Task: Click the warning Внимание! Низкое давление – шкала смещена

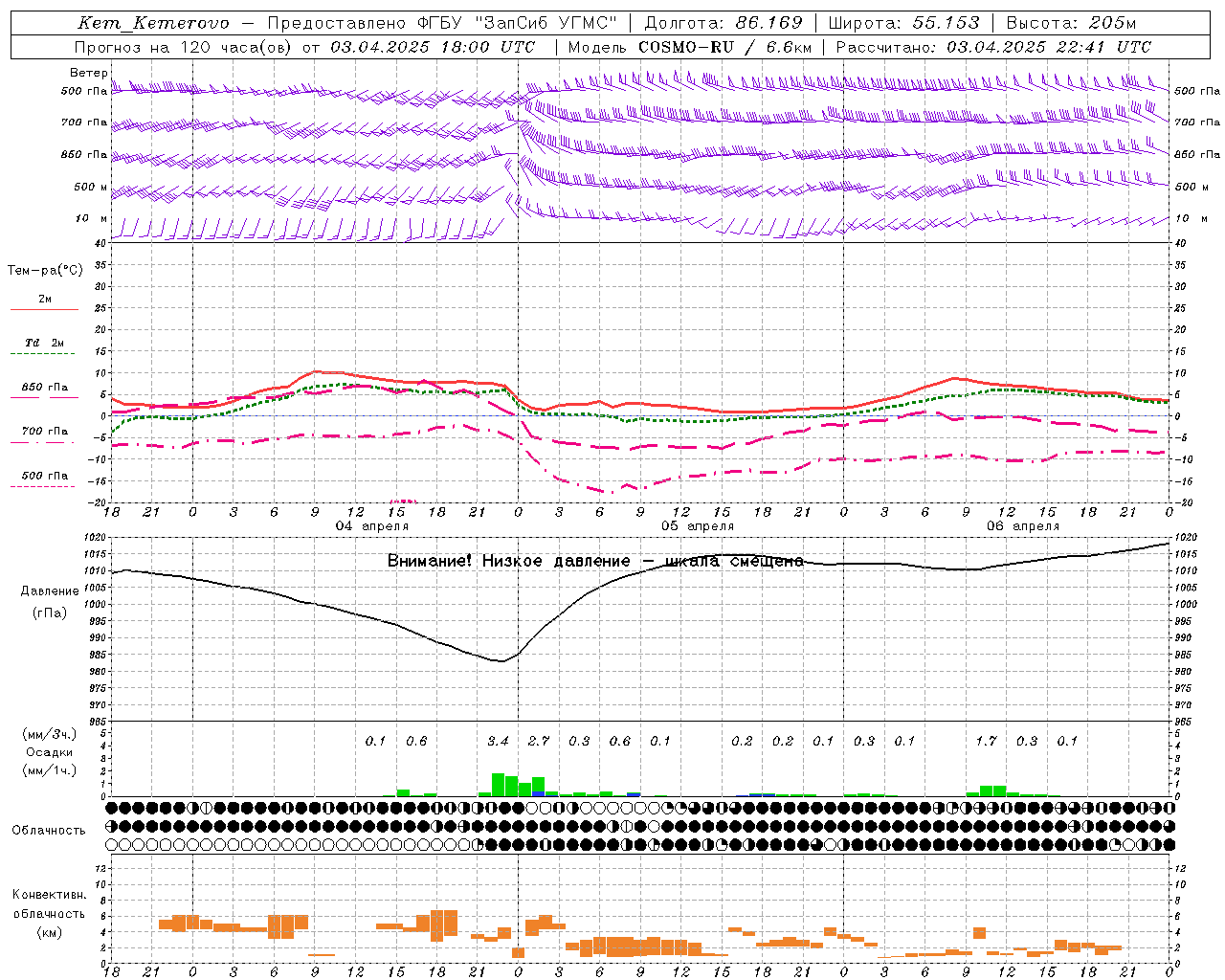Action: (595, 561)
